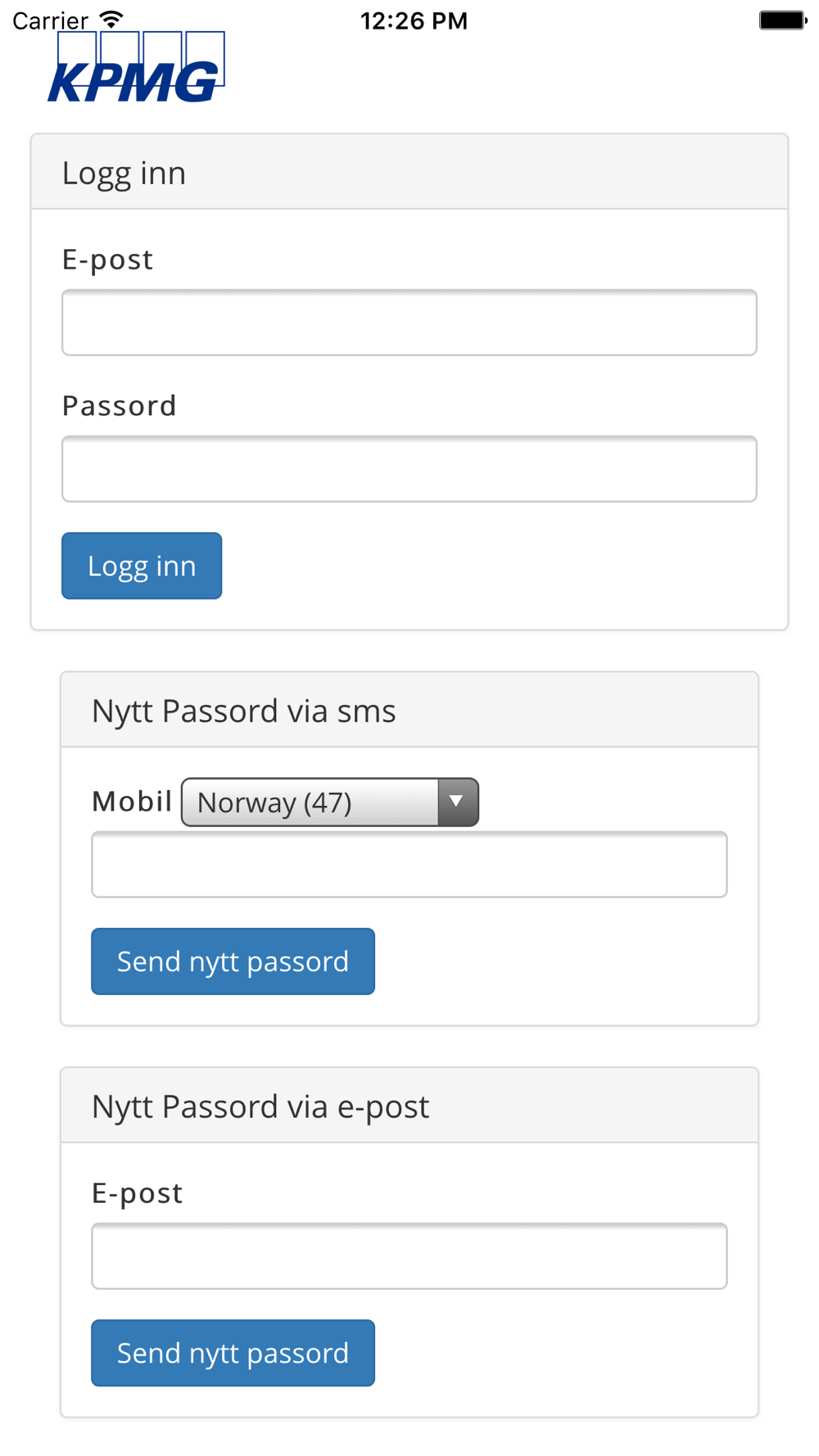This screenshot has height=1456, width=819.
Task: Send nytt passord via SMS button
Action: (x=233, y=961)
